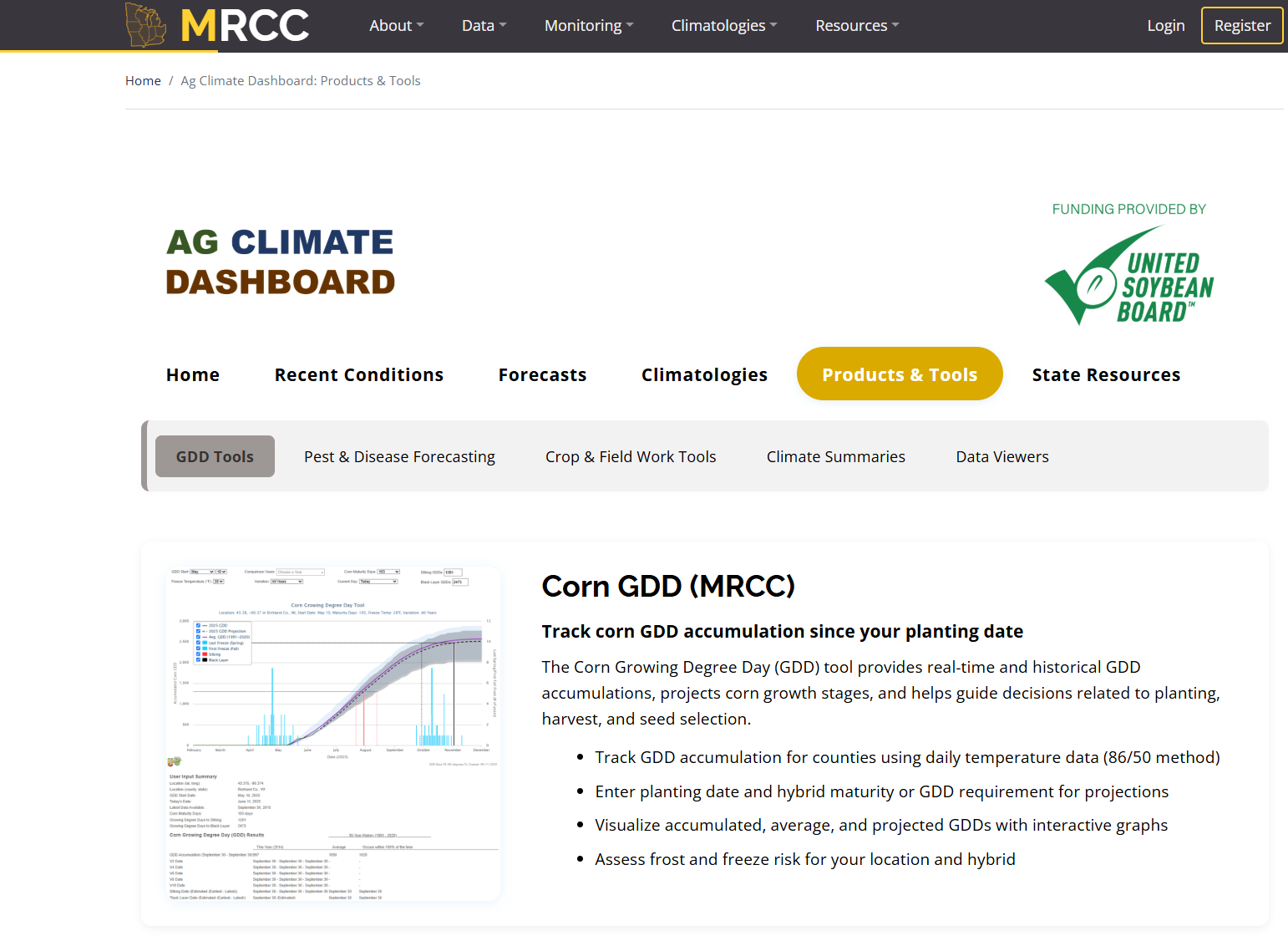The image size is (1288, 936).
Task: Click the MRCC logo in the header
Action: (x=217, y=25)
